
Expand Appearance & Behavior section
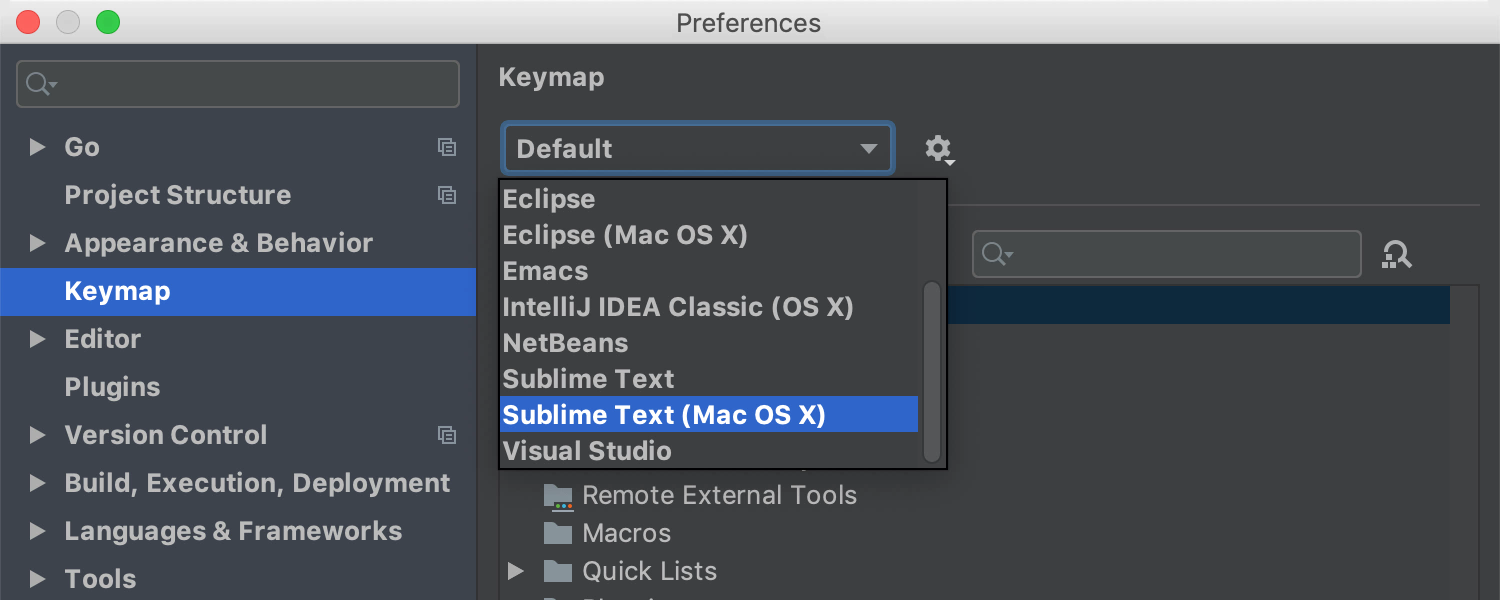coord(38,243)
